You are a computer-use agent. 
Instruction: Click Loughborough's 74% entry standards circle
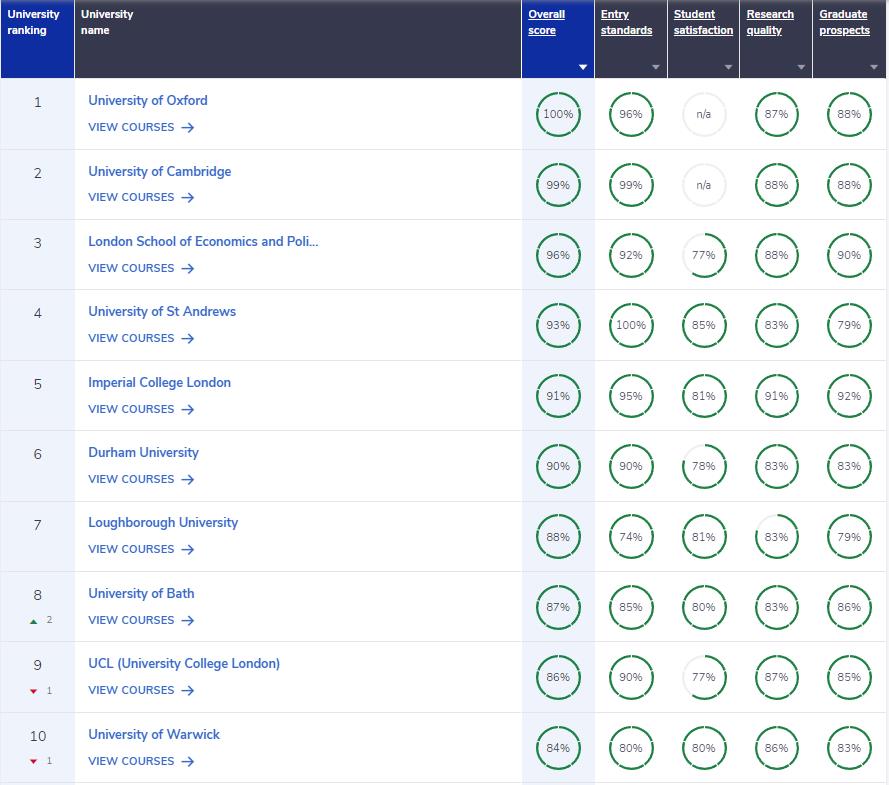coord(631,537)
